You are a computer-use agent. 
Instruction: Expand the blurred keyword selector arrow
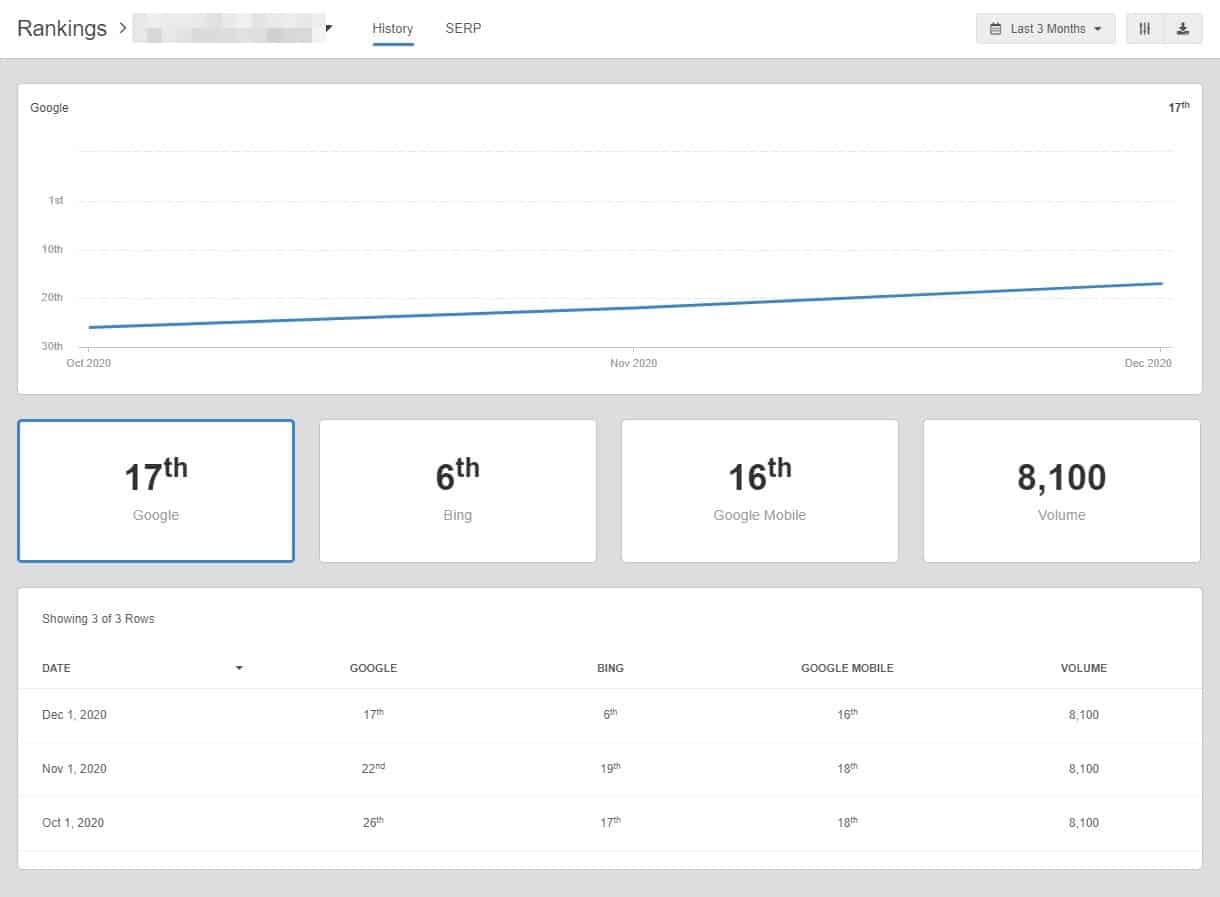point(329,29)
